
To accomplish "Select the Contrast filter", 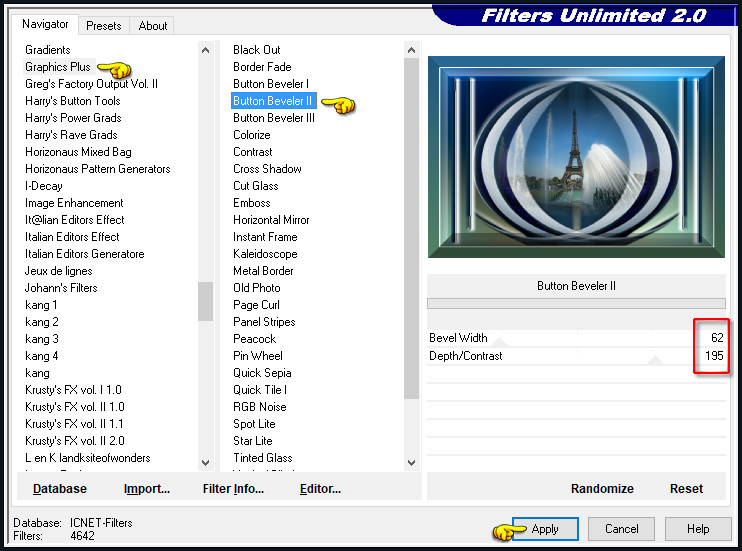I will [253, 152].
